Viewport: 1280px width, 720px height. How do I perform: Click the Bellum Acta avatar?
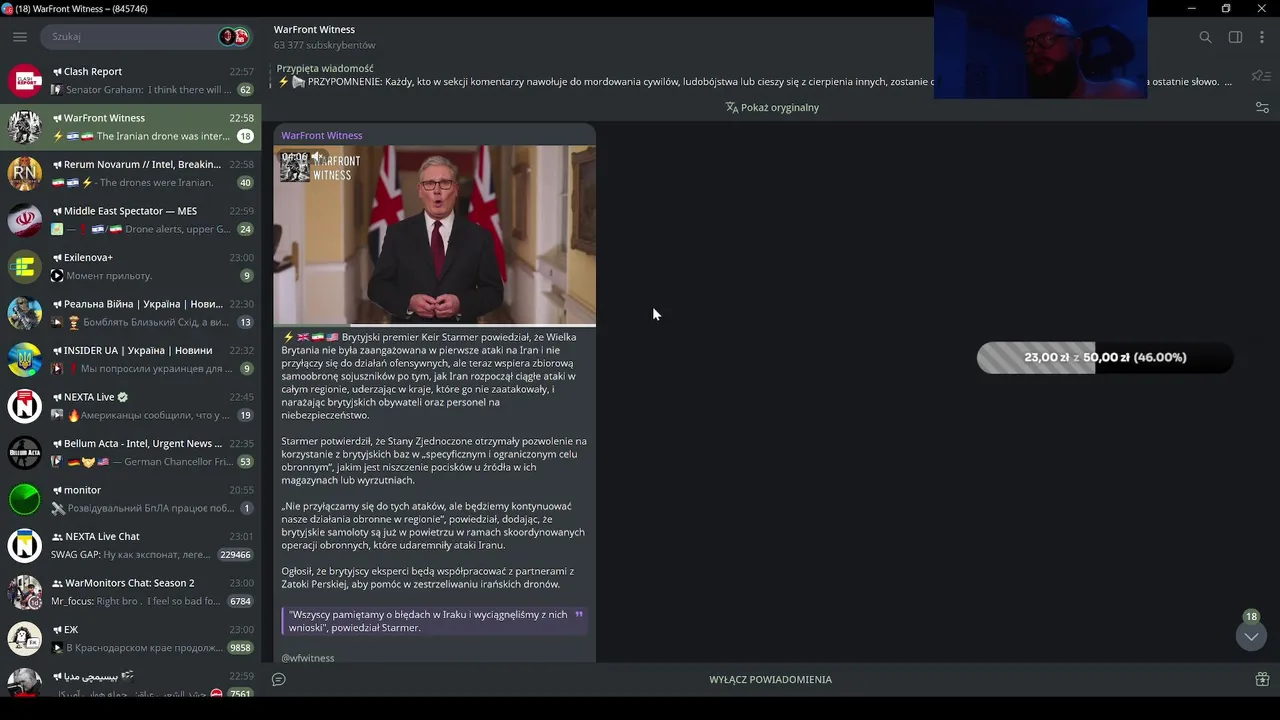pos(25,453)
